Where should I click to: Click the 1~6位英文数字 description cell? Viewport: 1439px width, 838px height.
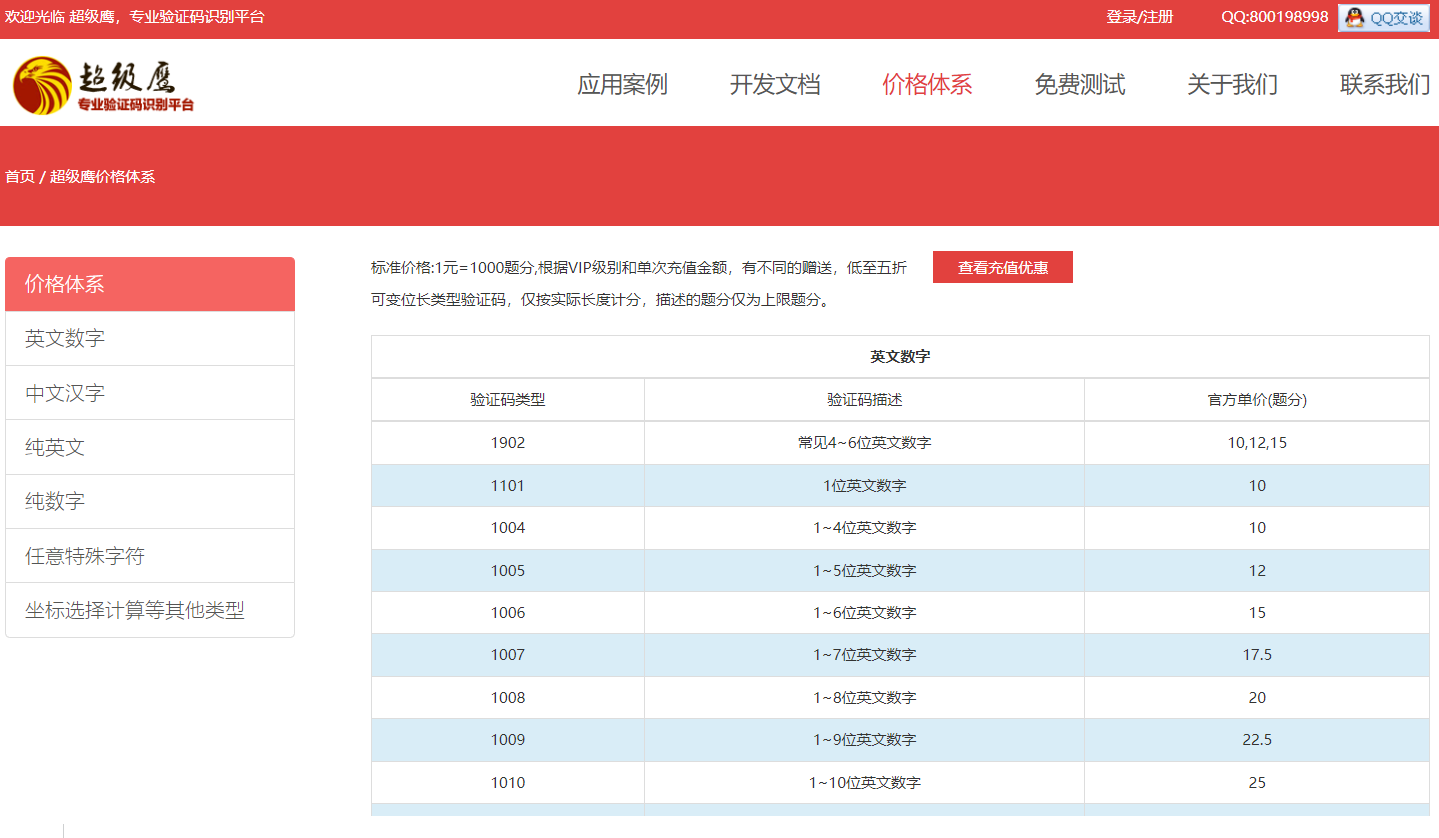pyautogui.click(x=865, y=613)
